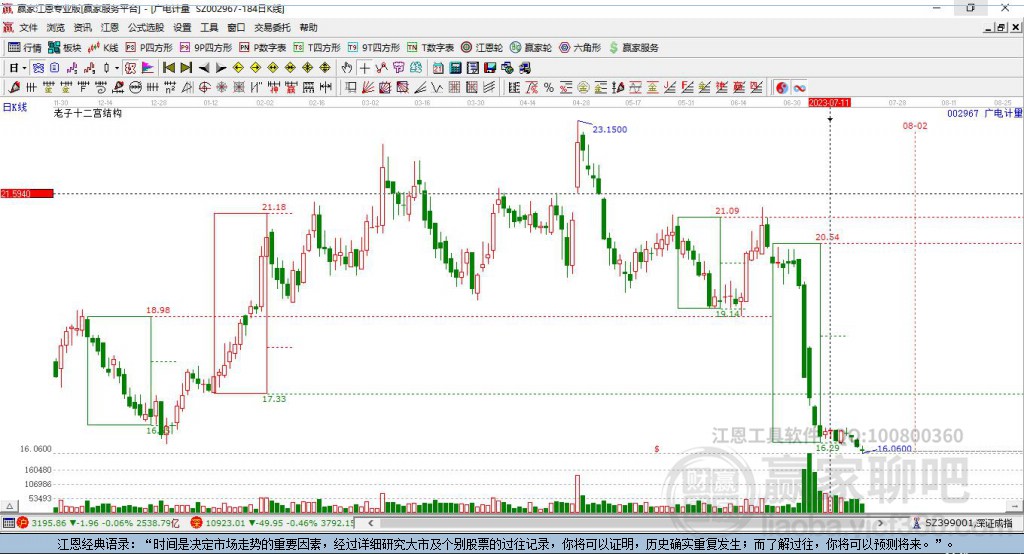Screen dimensions: 1024x554
Task: Open the T四方形 tool
Action: pyautogui.click(x=317, y=48)
